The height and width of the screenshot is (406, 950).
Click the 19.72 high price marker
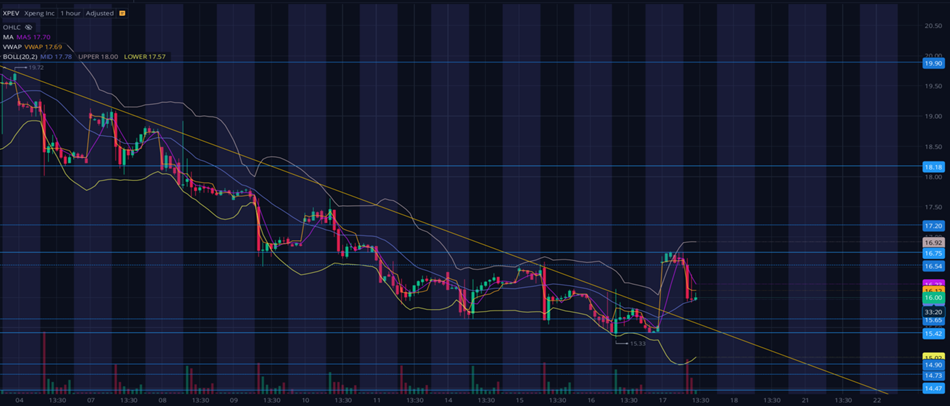[36, 68]
